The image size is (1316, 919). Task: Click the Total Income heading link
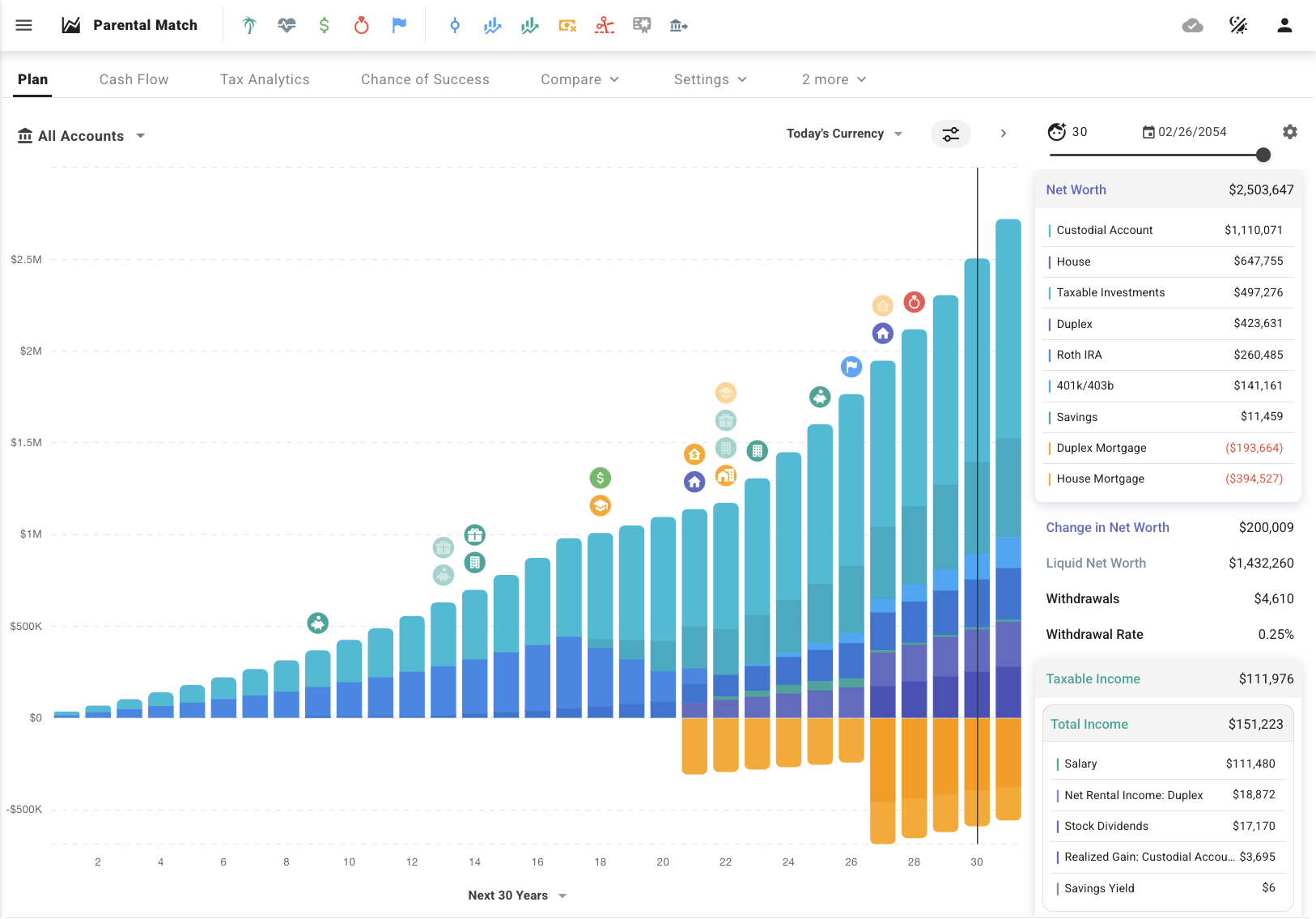click(1089, 724)
